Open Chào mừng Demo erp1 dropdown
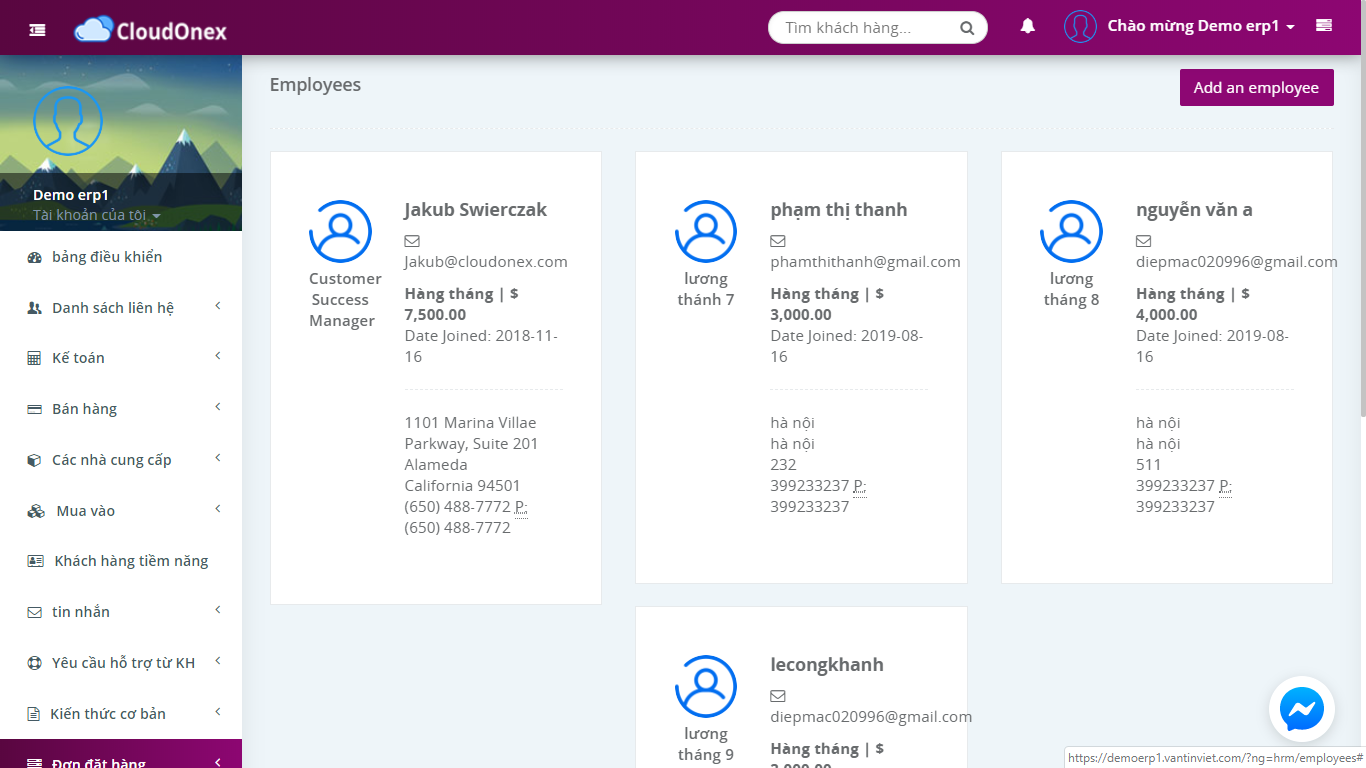 (x=1201, y=27)
